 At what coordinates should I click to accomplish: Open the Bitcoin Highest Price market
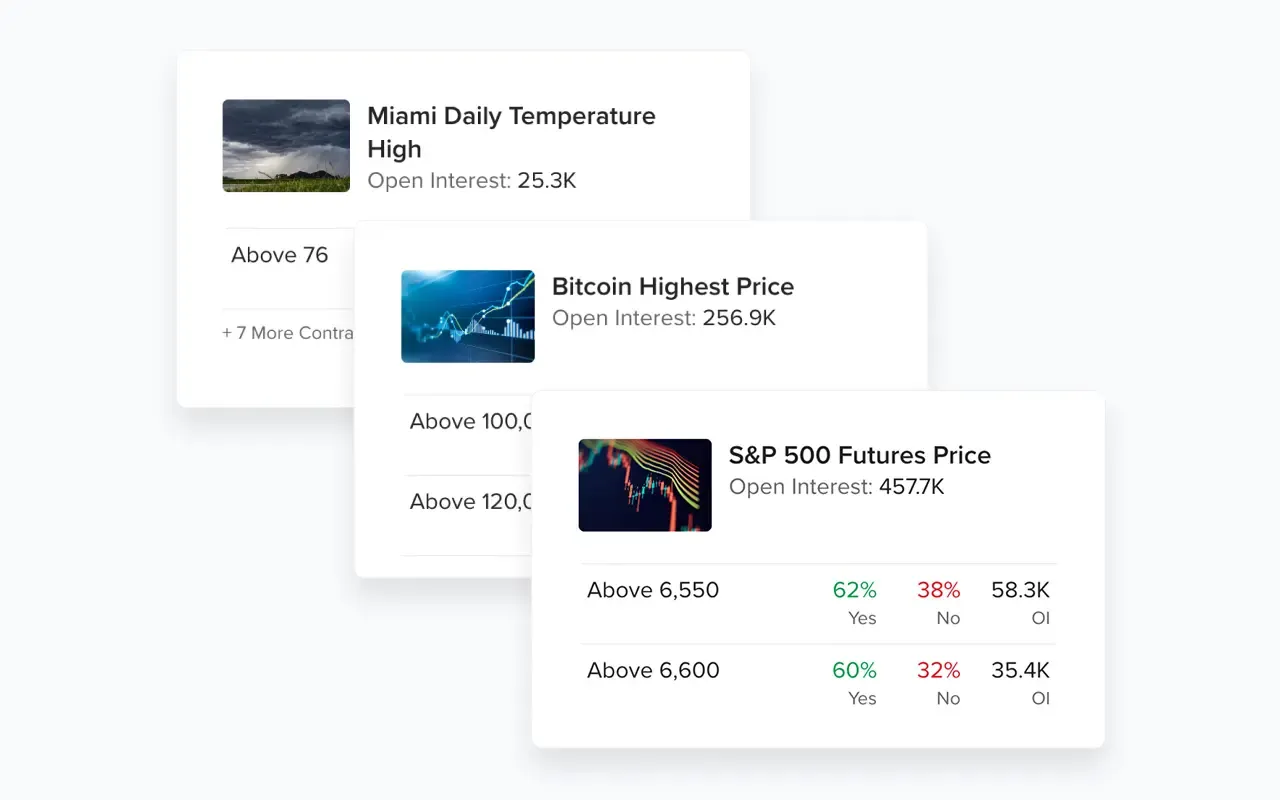[x=672, y=287]
